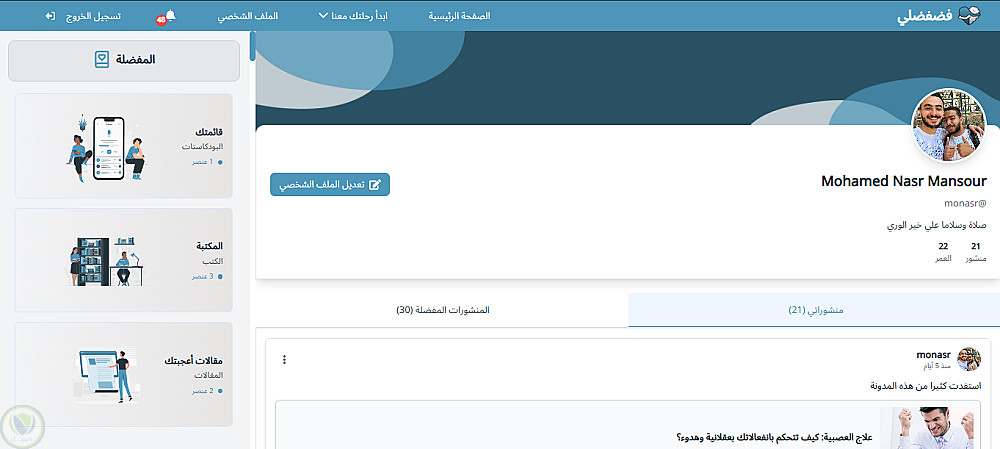Click the منذ 5 أيام timestamp
Image resolution: width=1000 pixels, height=449 pixels.
(938, 367)
